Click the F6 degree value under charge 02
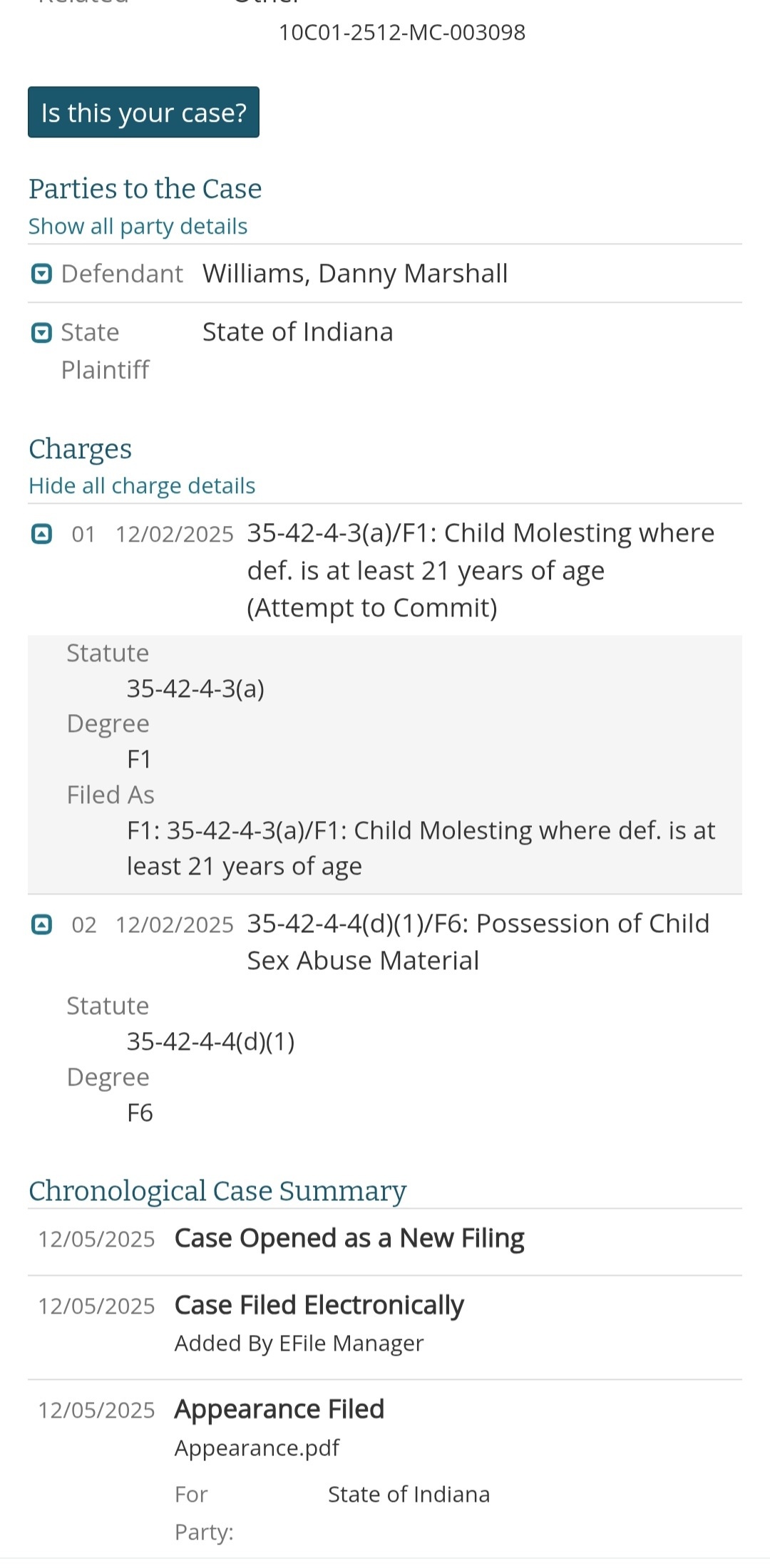 pyautogui.click(x=140, y=1113)
